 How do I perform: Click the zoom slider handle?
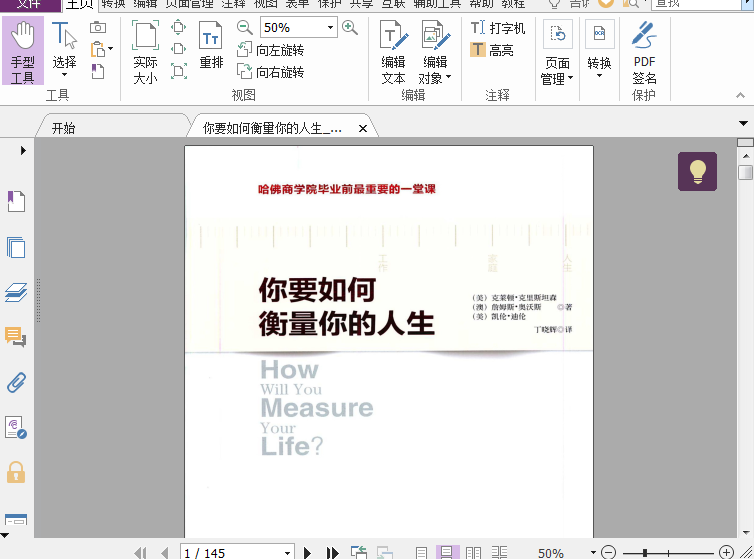click(644, 553)
